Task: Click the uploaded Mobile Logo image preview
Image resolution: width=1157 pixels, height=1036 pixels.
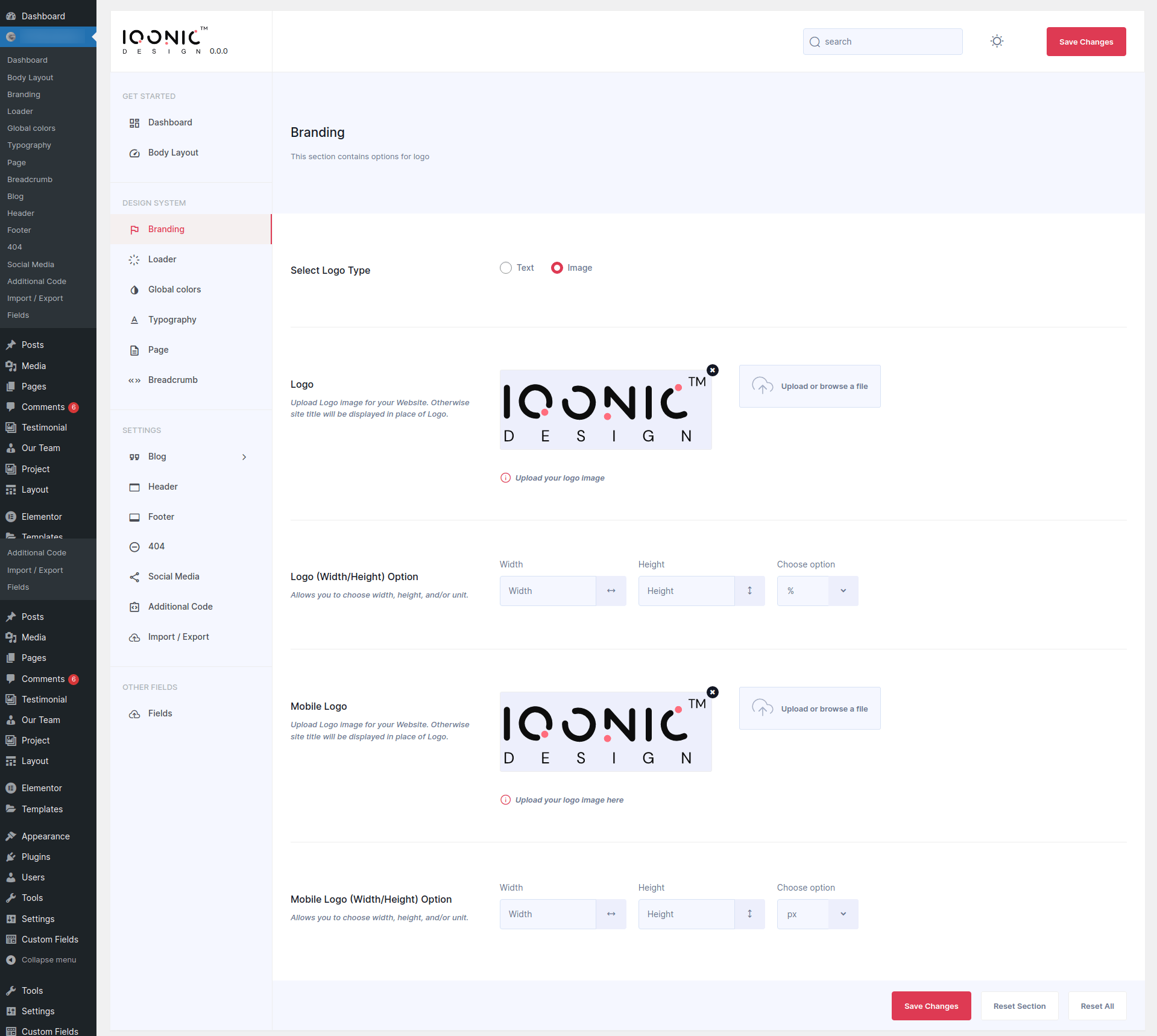Action: (x=605, y=731)
